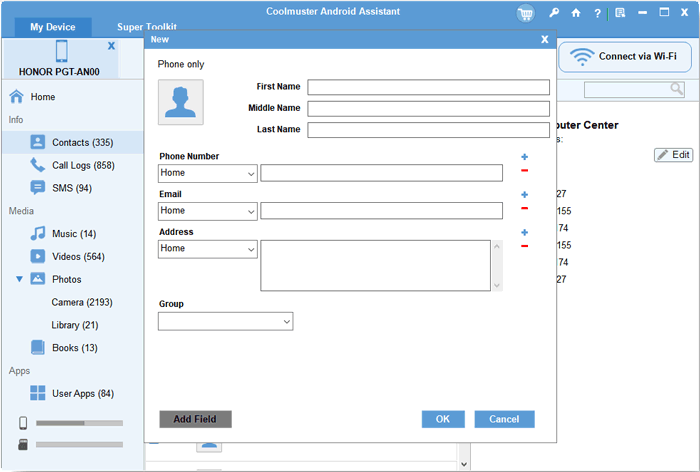Click the search box magnifier icon
The width and height of the screenshot is (700, 472).
pos(677,89)
